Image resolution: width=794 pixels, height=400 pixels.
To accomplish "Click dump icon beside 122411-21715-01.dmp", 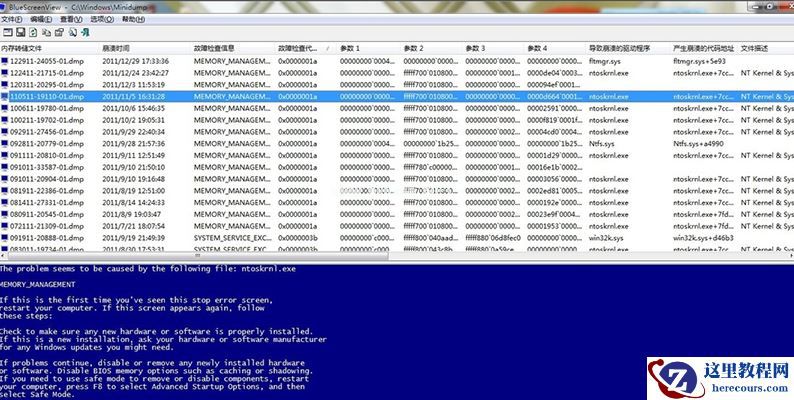I will (x=5, y=73).
